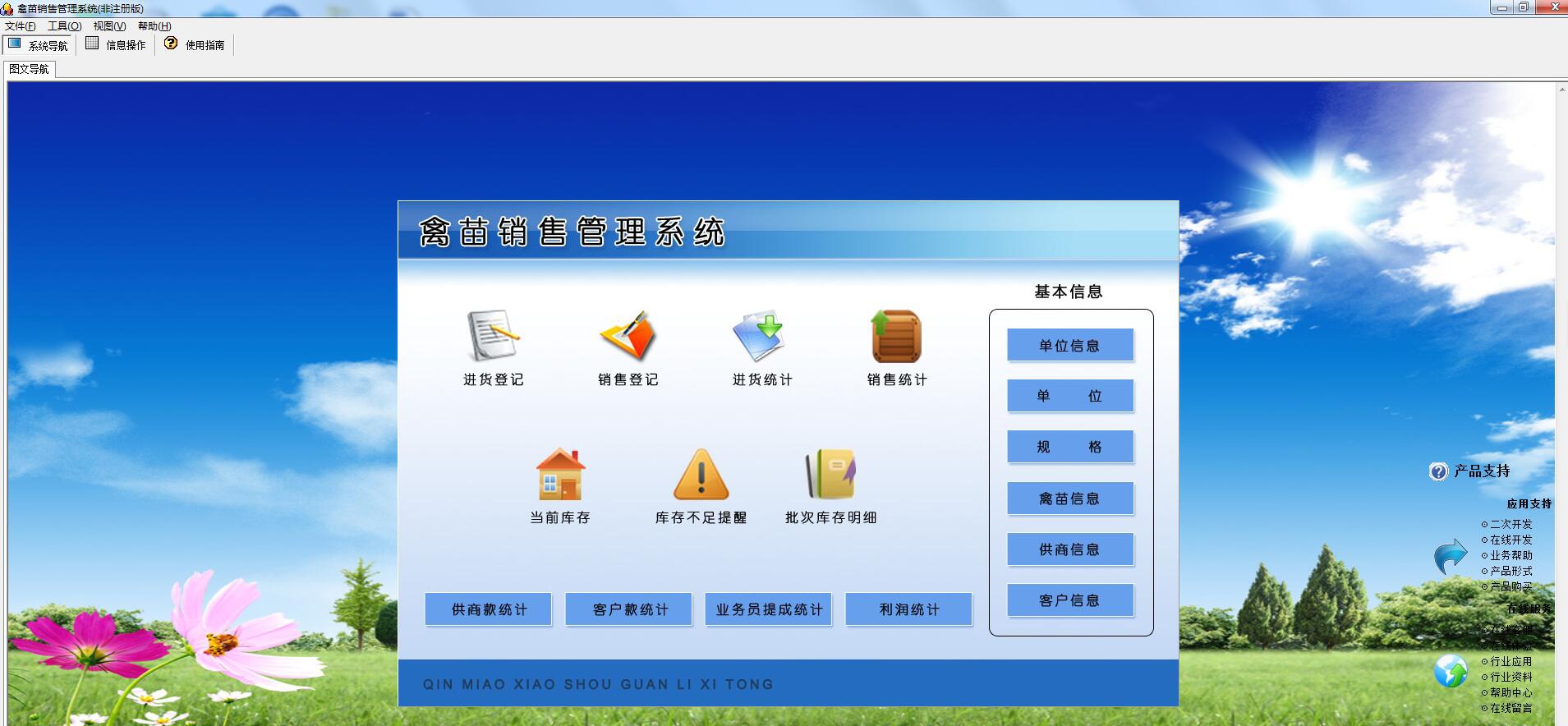
Task: Launch the 销售登记 sales registration icon
Action: 628,336
